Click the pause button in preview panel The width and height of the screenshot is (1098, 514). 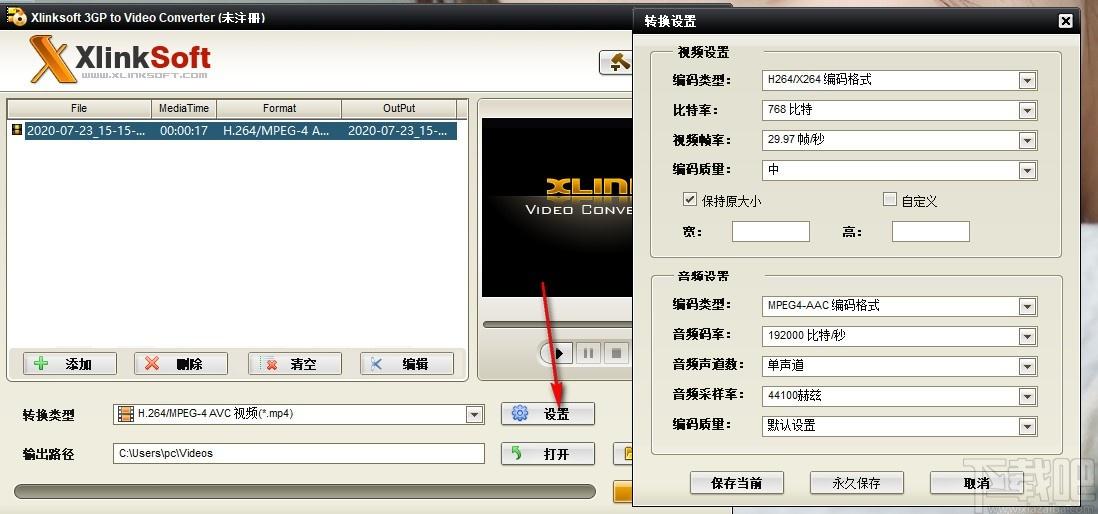tap(588, 353)
